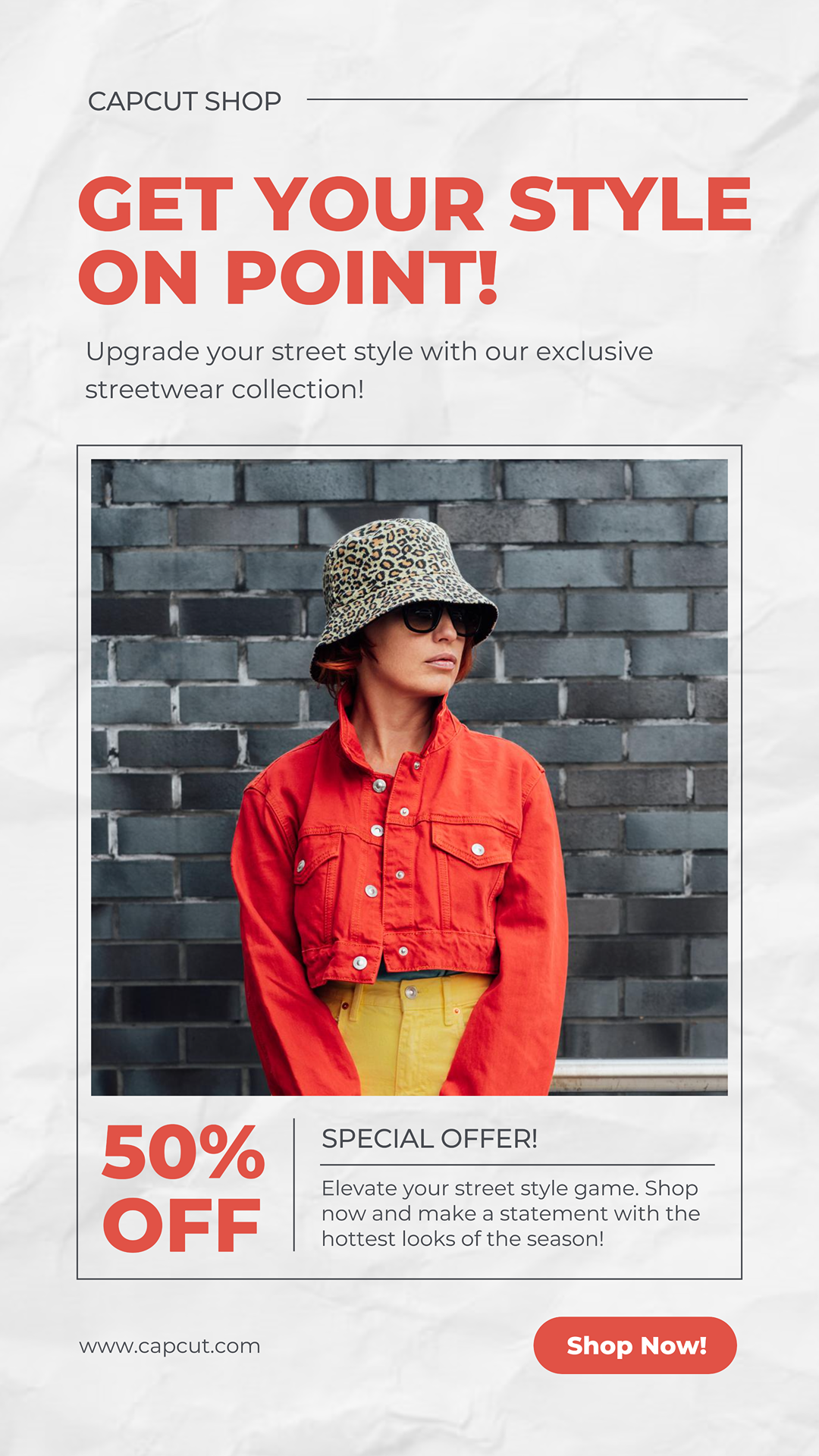
Task: Click the line under SPECIAL OFFER!
Action: tap(517, 1165)
